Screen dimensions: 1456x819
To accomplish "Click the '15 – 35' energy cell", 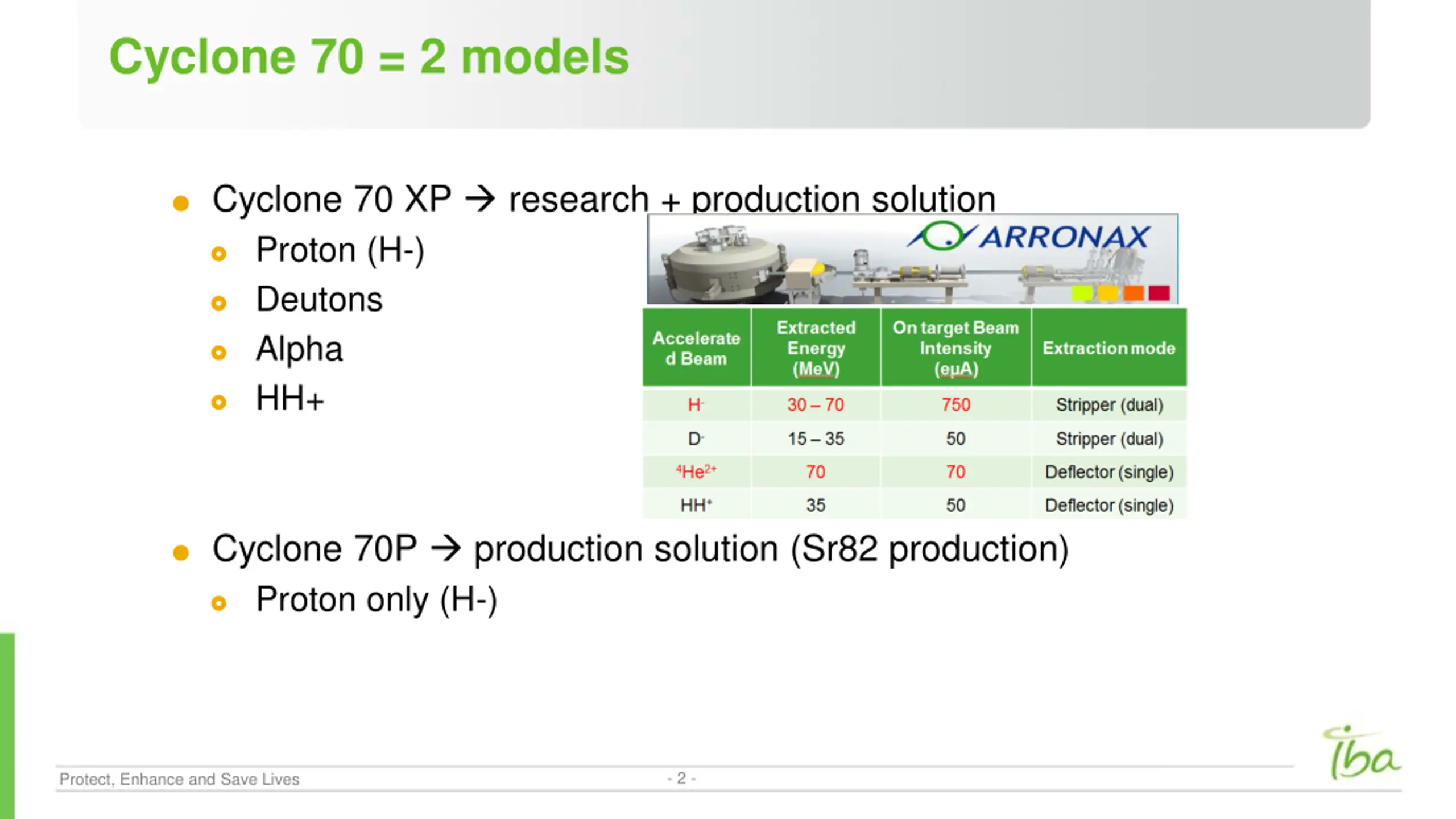I will 816,439.
